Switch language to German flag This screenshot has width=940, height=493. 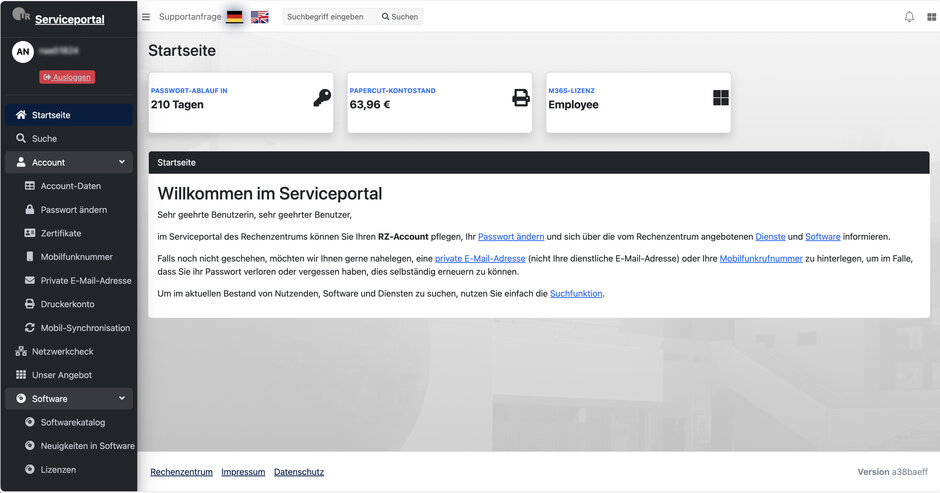[234, 17]
